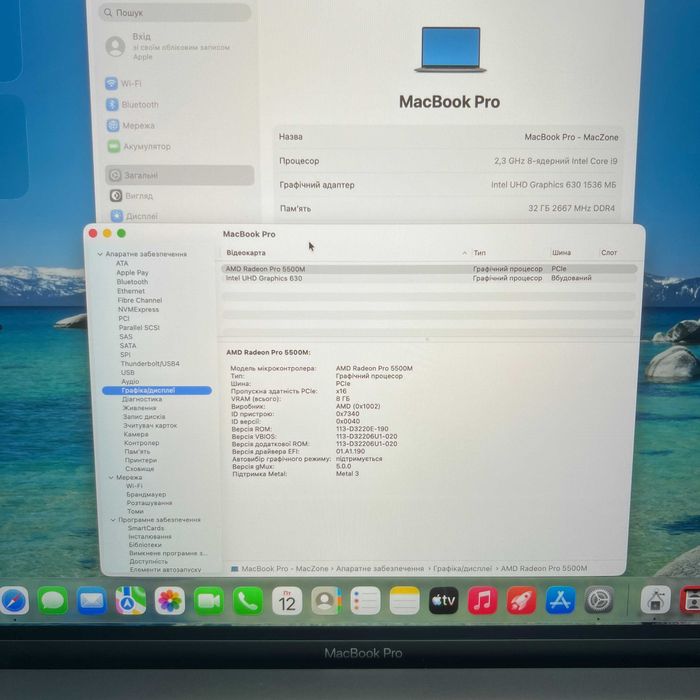Viewport: 700px width, 700px height.
Task: Open Contacts app in the Dock
Action: pos(326,601)
